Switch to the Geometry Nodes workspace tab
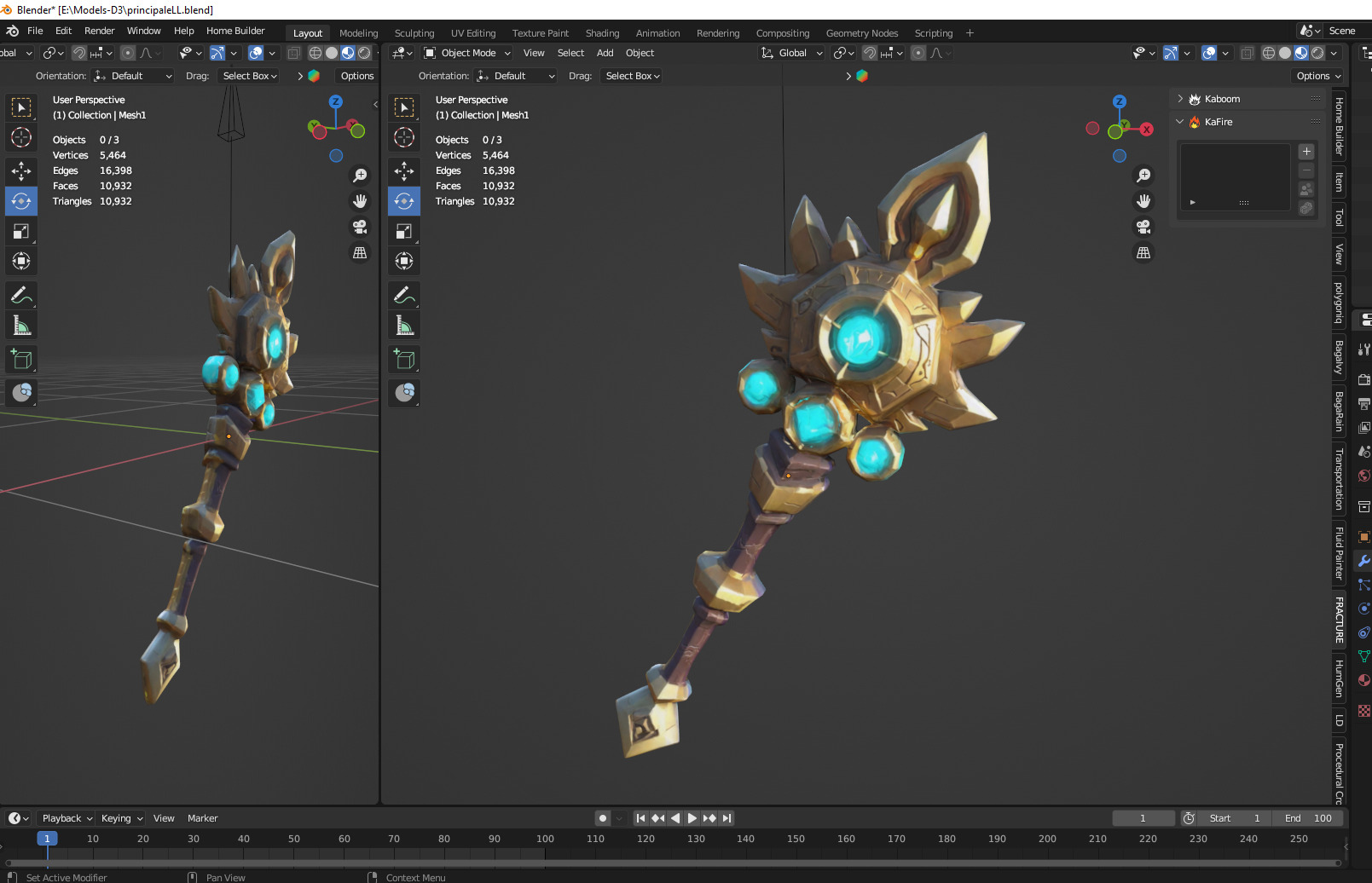Screen dimensions: 1372x883 [x=862, y=33]
